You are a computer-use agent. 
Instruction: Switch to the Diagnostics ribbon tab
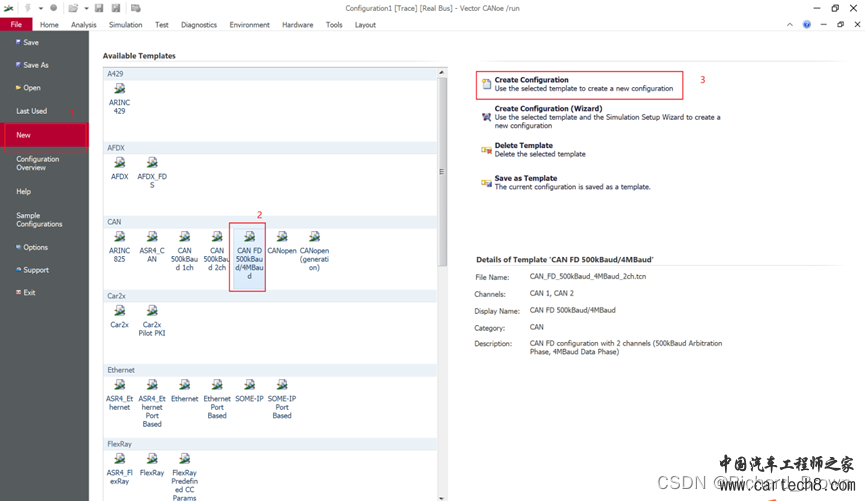pos(198,25)
